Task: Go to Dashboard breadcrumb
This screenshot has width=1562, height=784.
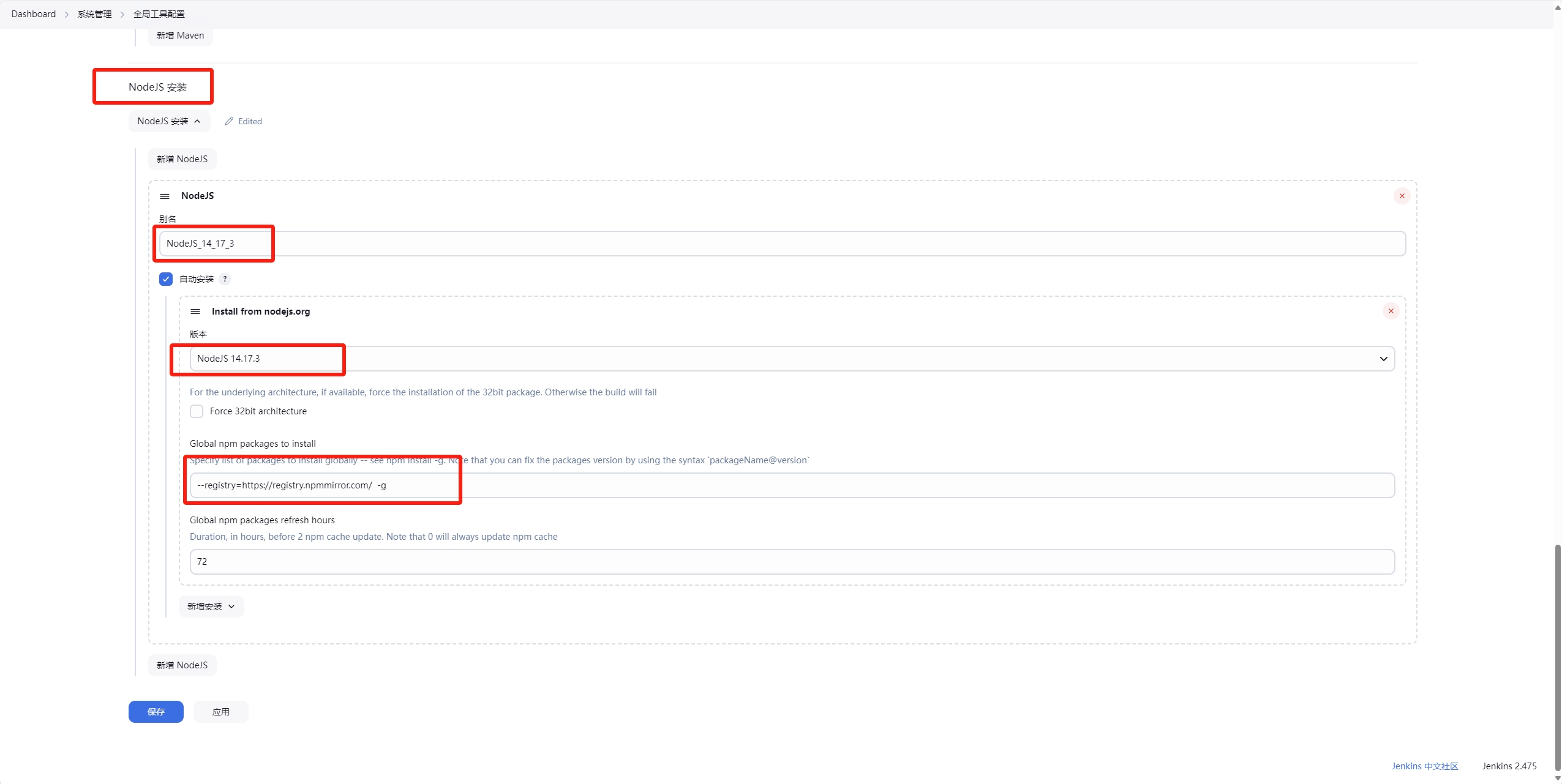Action: point(34,14)
